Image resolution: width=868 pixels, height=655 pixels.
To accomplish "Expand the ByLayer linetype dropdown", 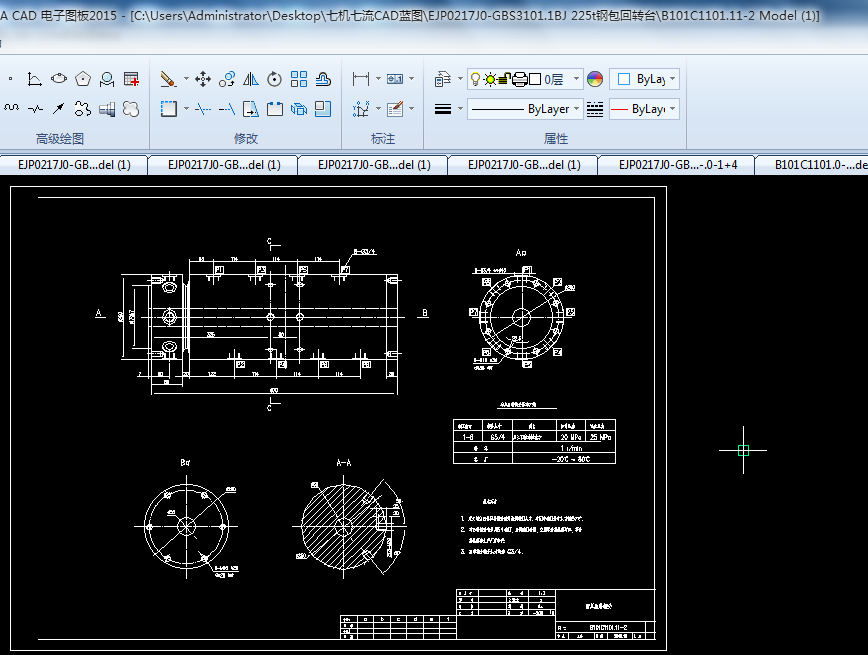I will [577, 109].
